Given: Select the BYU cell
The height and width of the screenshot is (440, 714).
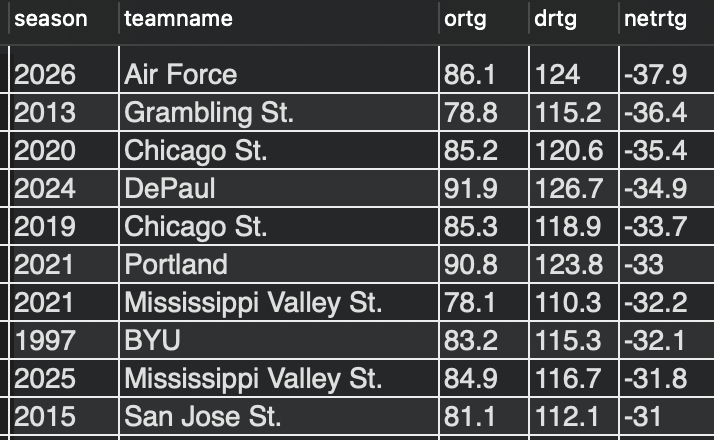Looking at the screenshot, I should 152,340.
